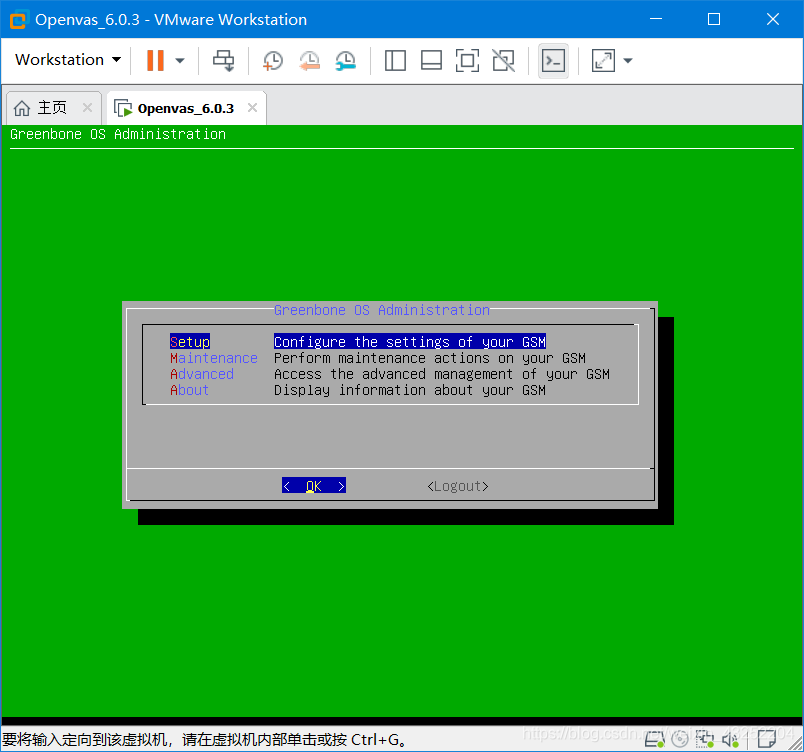Revert the VM to its previous snapshot
Screen dimensions: 804x752
tap(309, 60)
